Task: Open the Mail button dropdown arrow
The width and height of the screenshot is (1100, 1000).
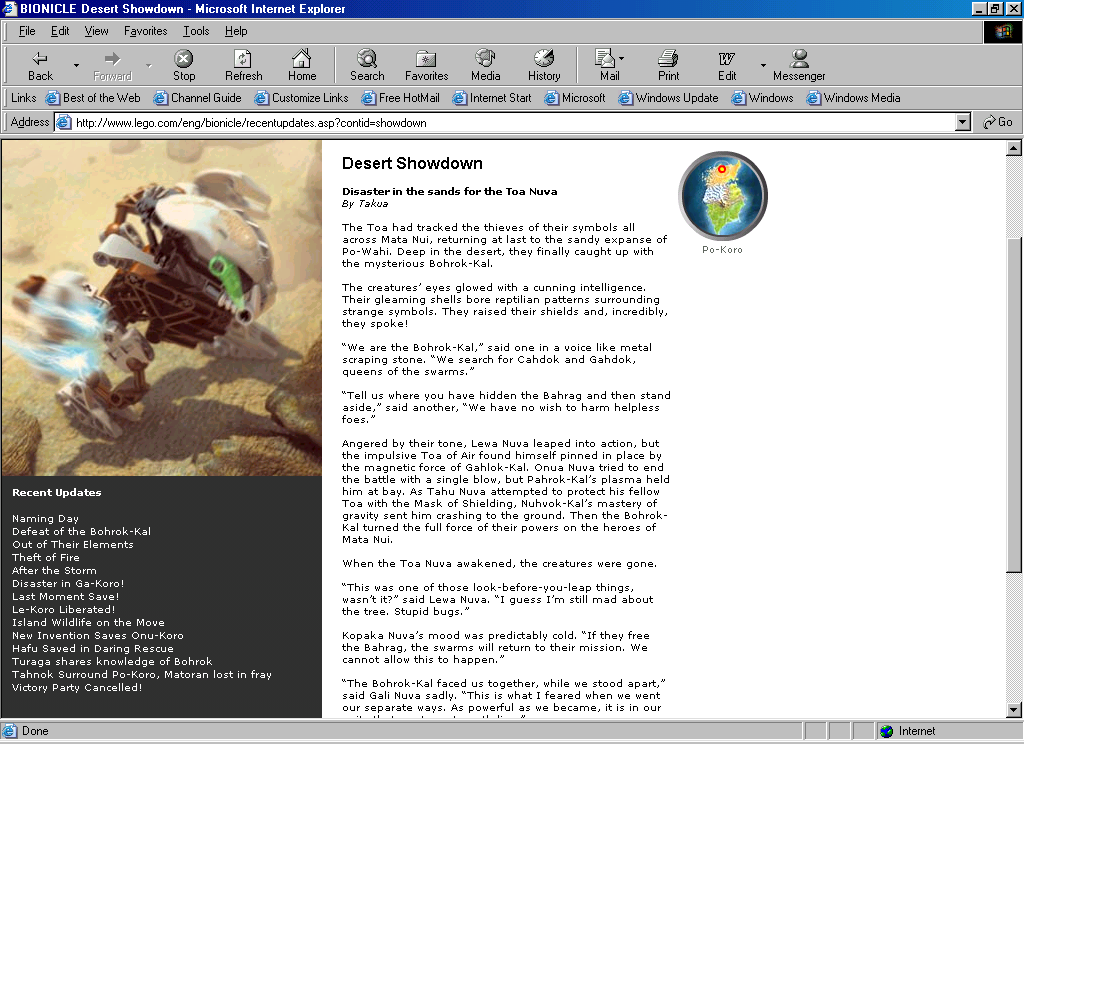Action: [622, 59]
